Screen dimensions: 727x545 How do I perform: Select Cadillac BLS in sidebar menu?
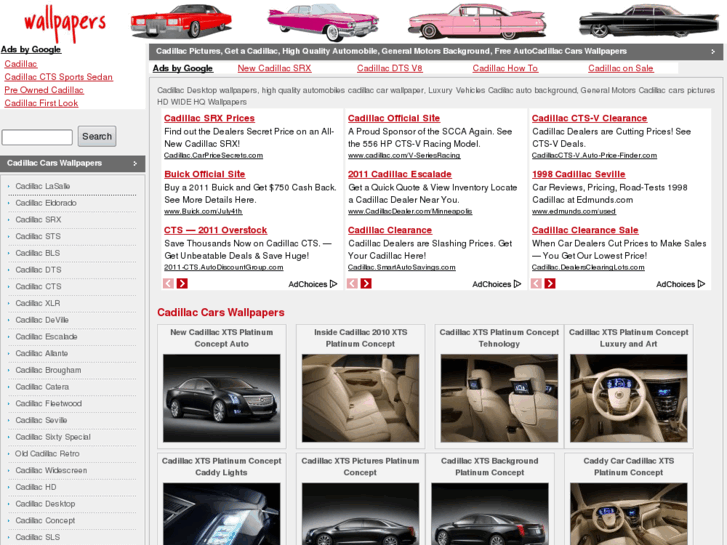38,253
